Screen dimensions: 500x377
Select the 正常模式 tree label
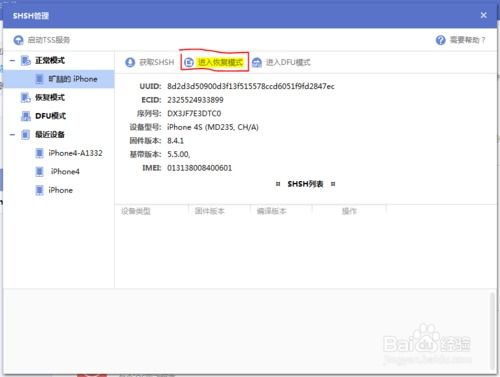[50, 61]
